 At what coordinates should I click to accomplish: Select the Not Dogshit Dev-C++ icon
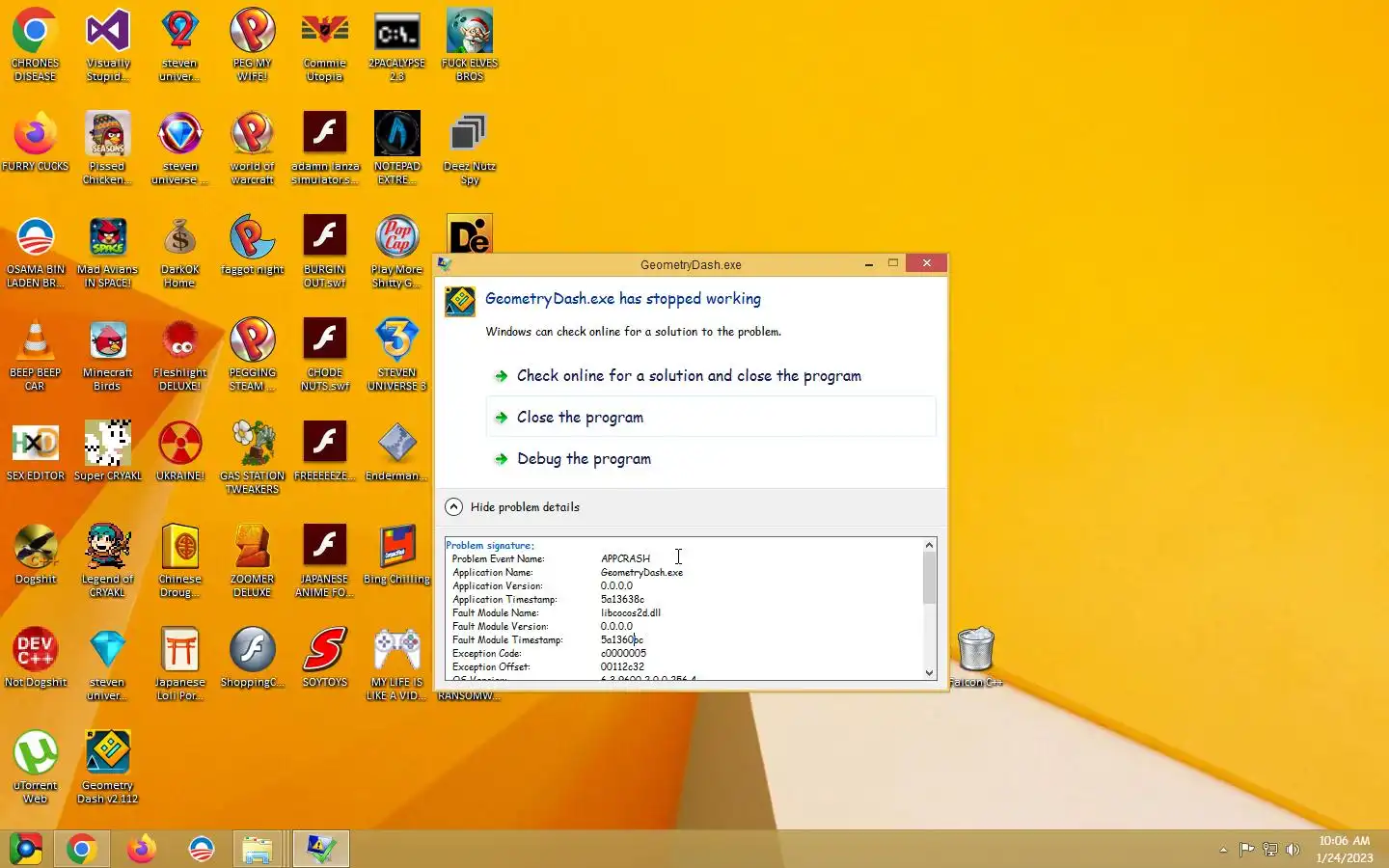coord(36,657)
